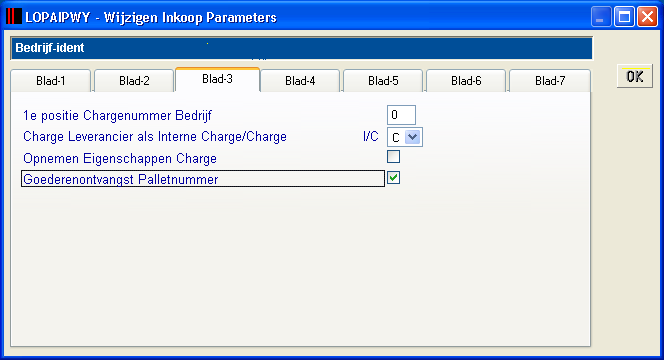This screenshot has width=664, height=360.
Task: Open the Blad-2 tab
Action: 134,80
